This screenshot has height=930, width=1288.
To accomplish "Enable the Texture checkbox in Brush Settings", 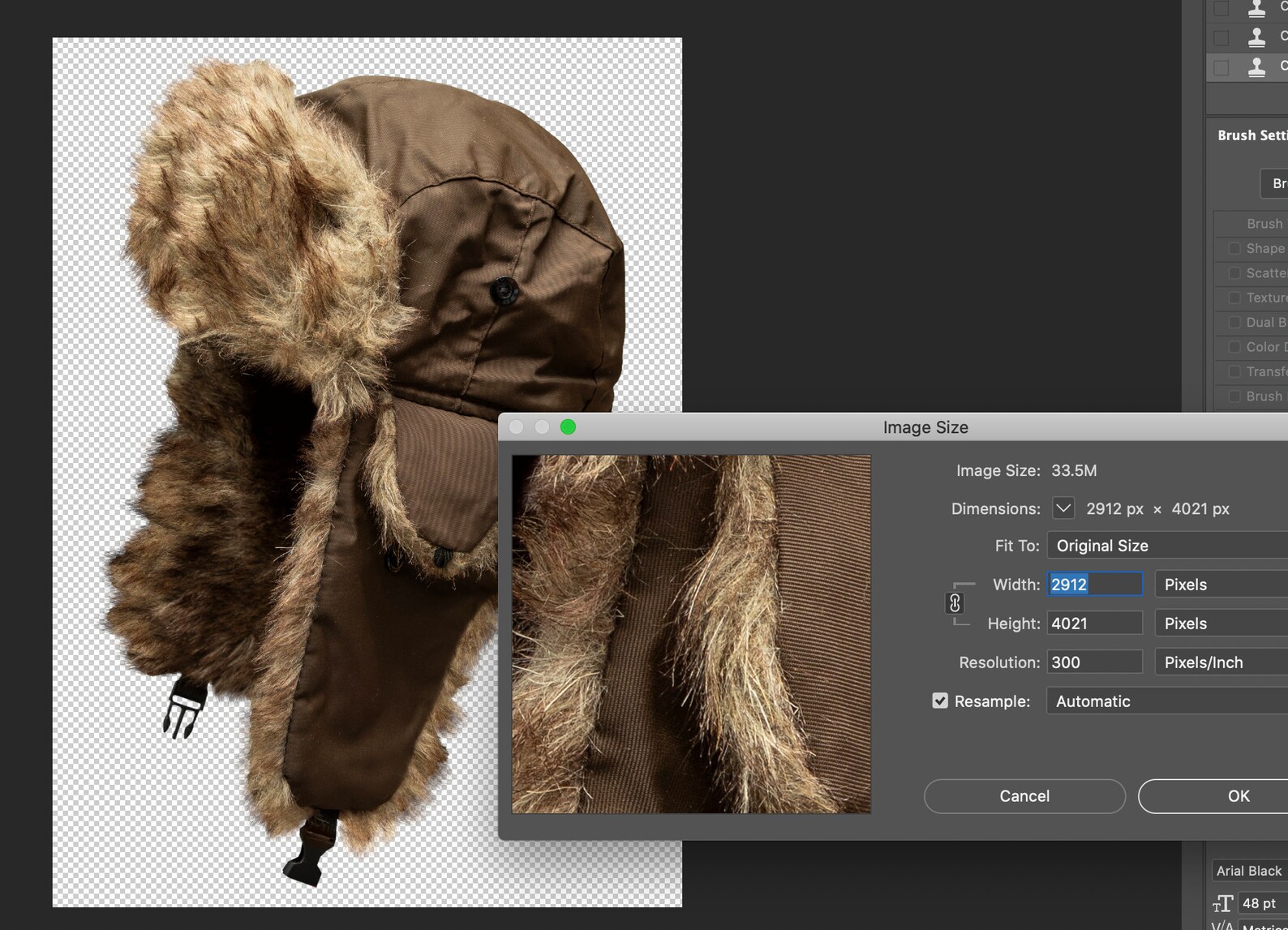I will [x=1234, y=298].
